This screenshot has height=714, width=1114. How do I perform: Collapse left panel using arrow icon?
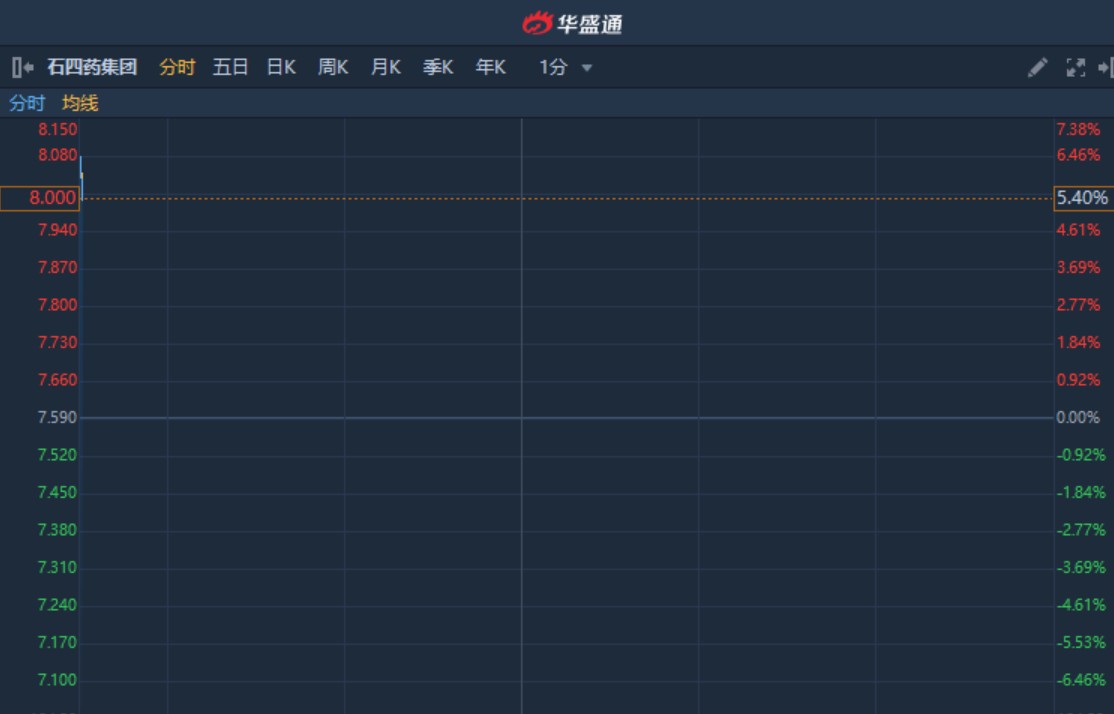23,67
